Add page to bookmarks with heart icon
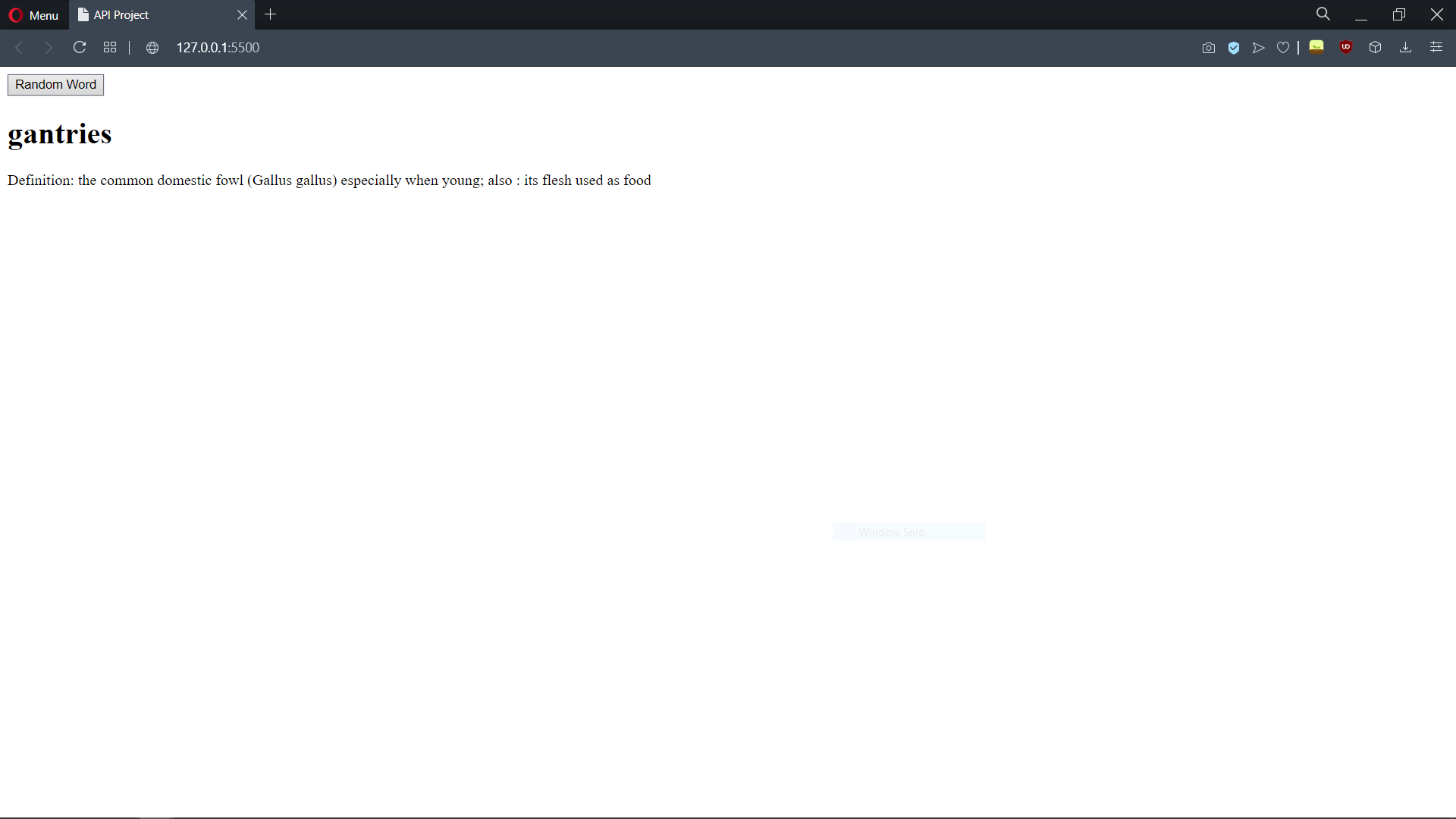The width and height of the screenshot is (1456, 819). [x=1283, y=48]
